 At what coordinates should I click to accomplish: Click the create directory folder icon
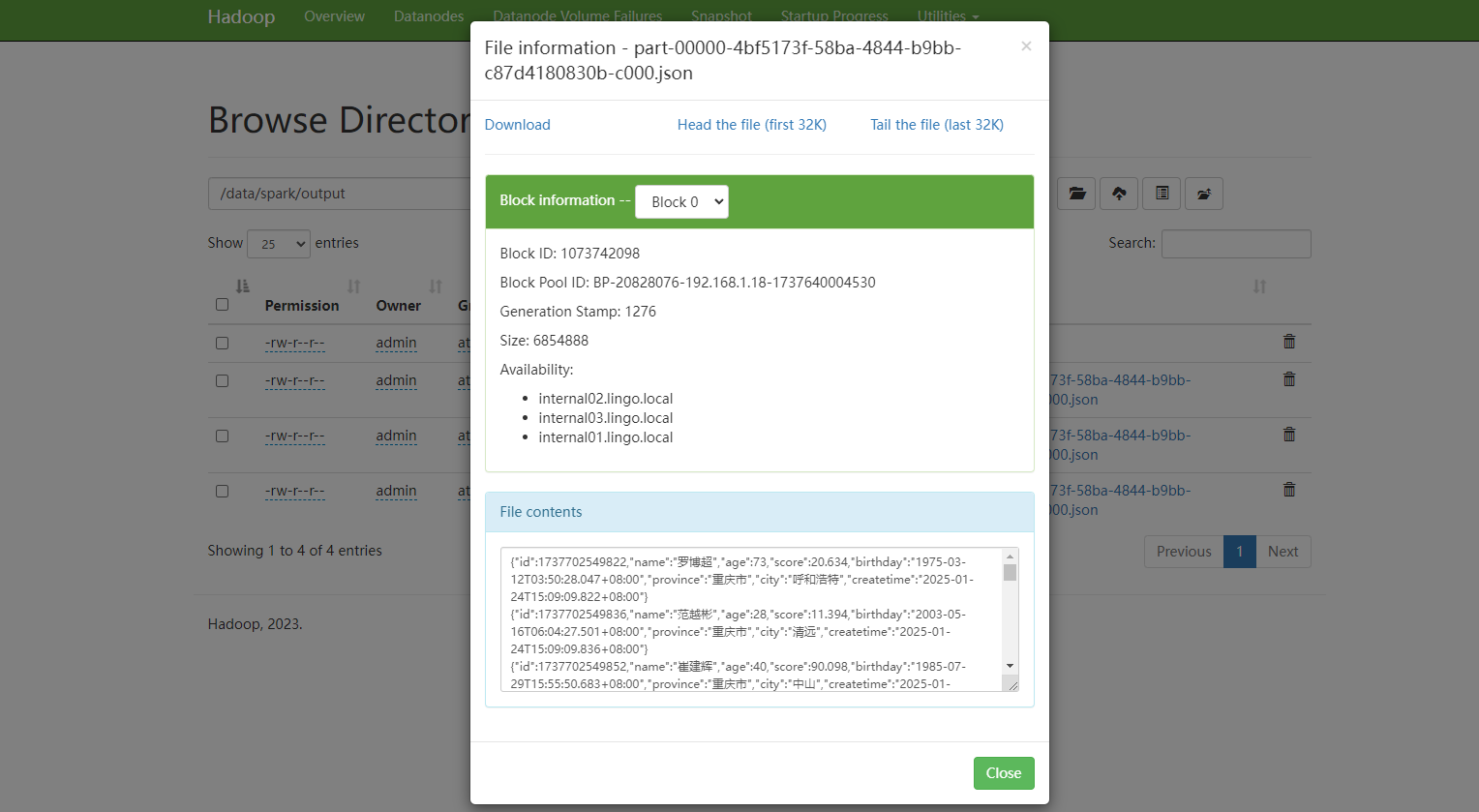pyautogui.click(x=1076, y=194)
